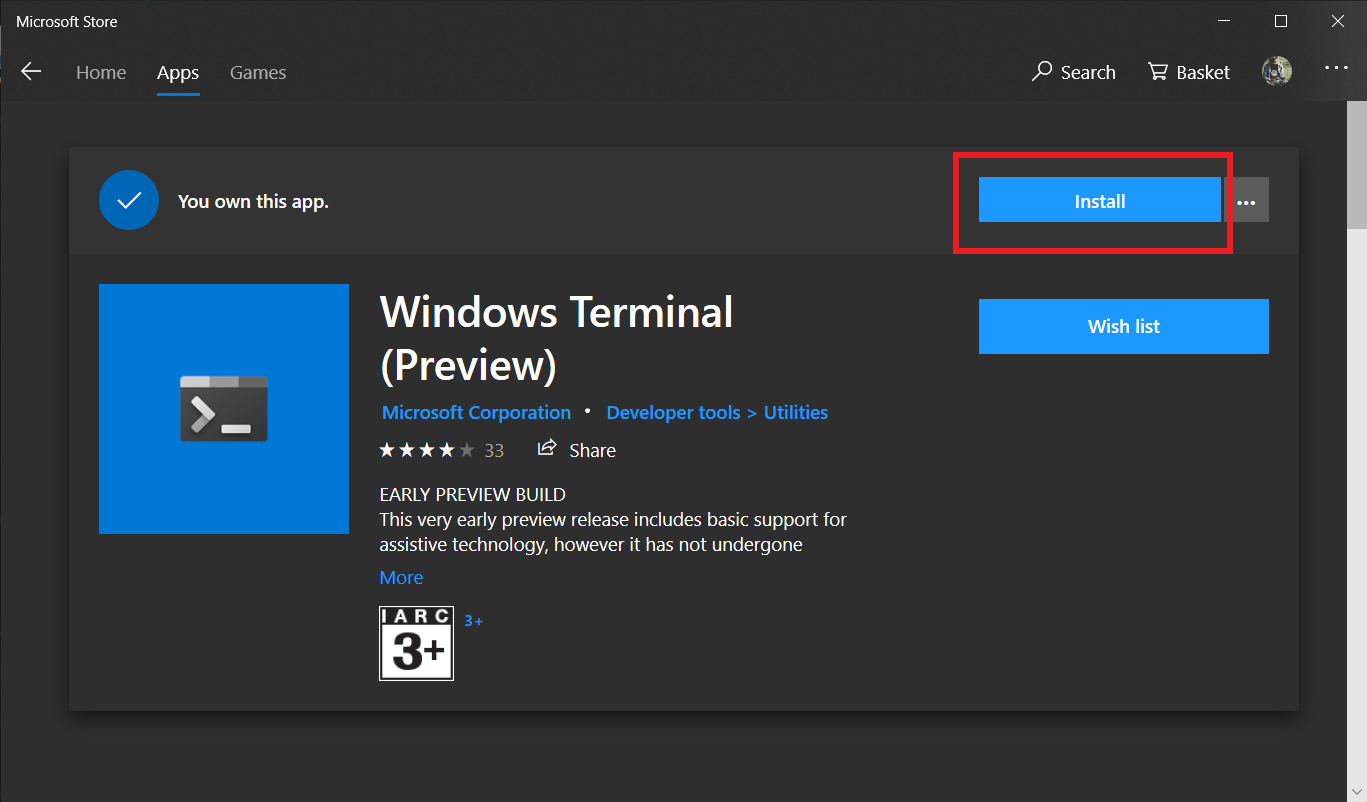The height and width of the screenshot is (802, 1367).
Task: Click the IARC 3+ rating badge
Action: click(x=416, y=643)
